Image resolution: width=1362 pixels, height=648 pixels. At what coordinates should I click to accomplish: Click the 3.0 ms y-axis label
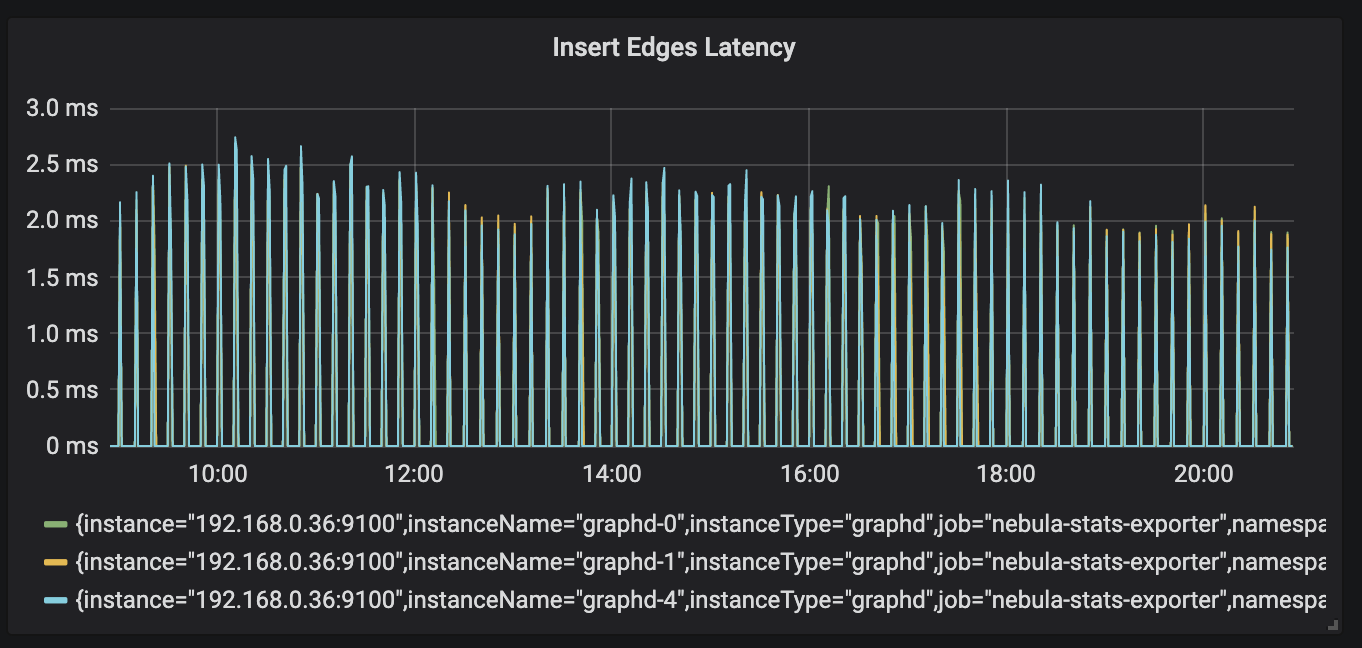point(60,108)
